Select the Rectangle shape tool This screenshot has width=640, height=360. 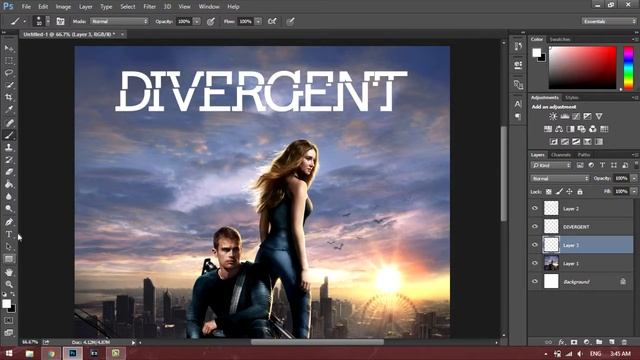tap(9, 259)
